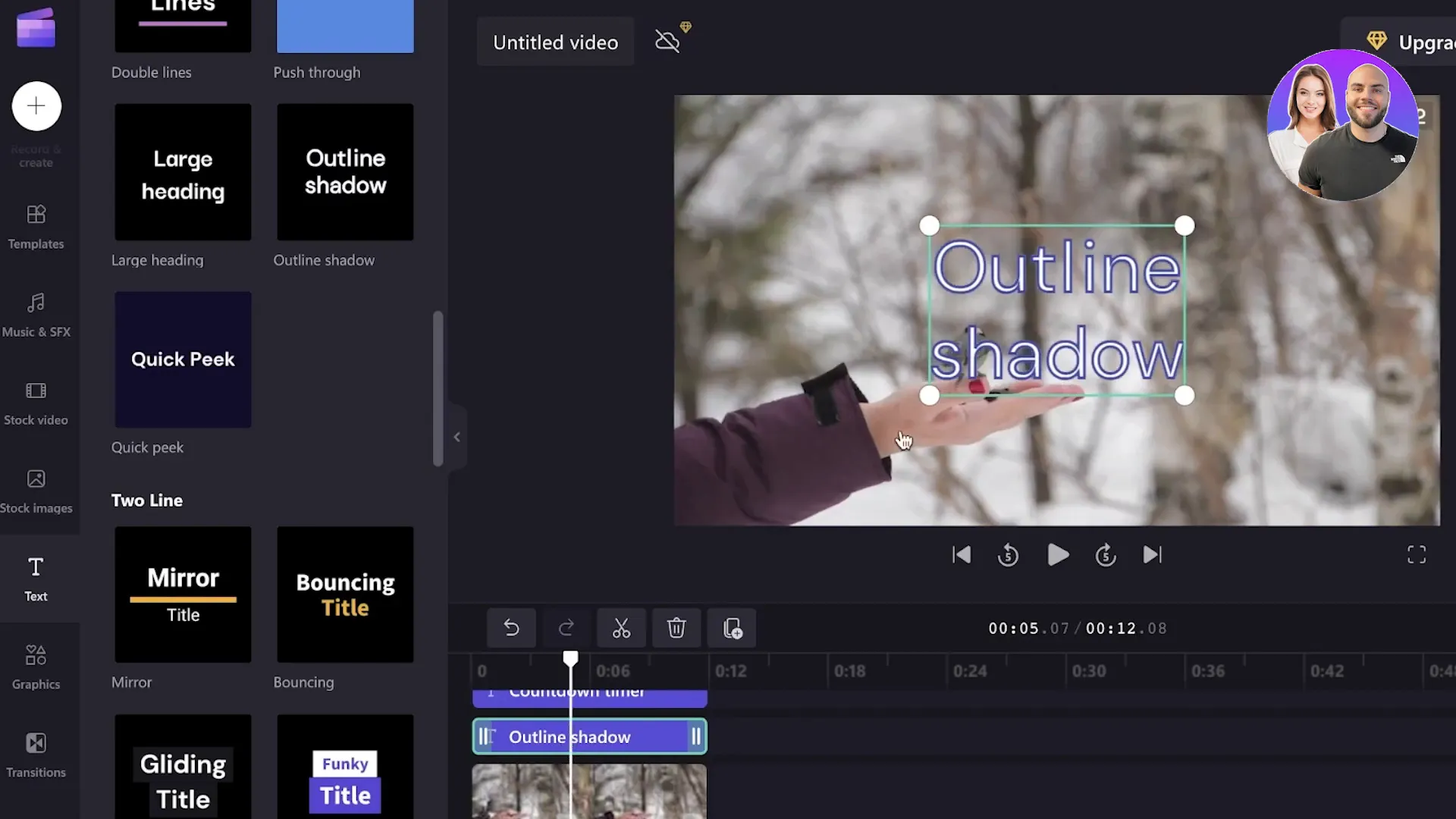Click the 0:24 mark on timeline ruler

[x=970, y=671]
